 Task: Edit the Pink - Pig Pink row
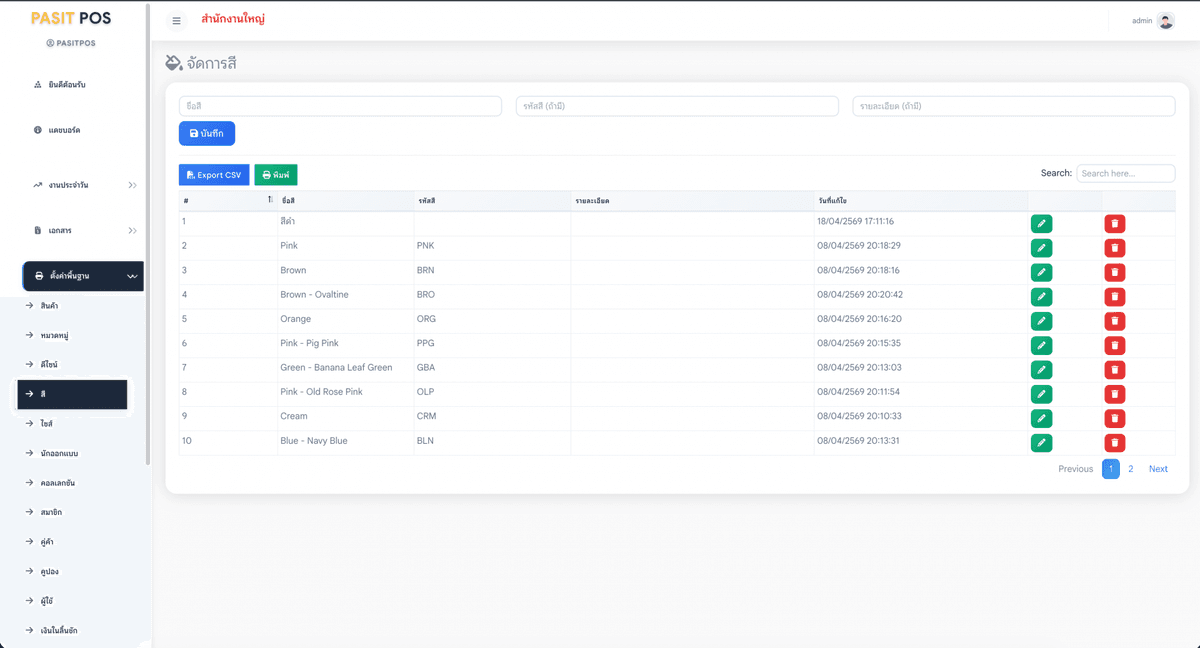1041,345
